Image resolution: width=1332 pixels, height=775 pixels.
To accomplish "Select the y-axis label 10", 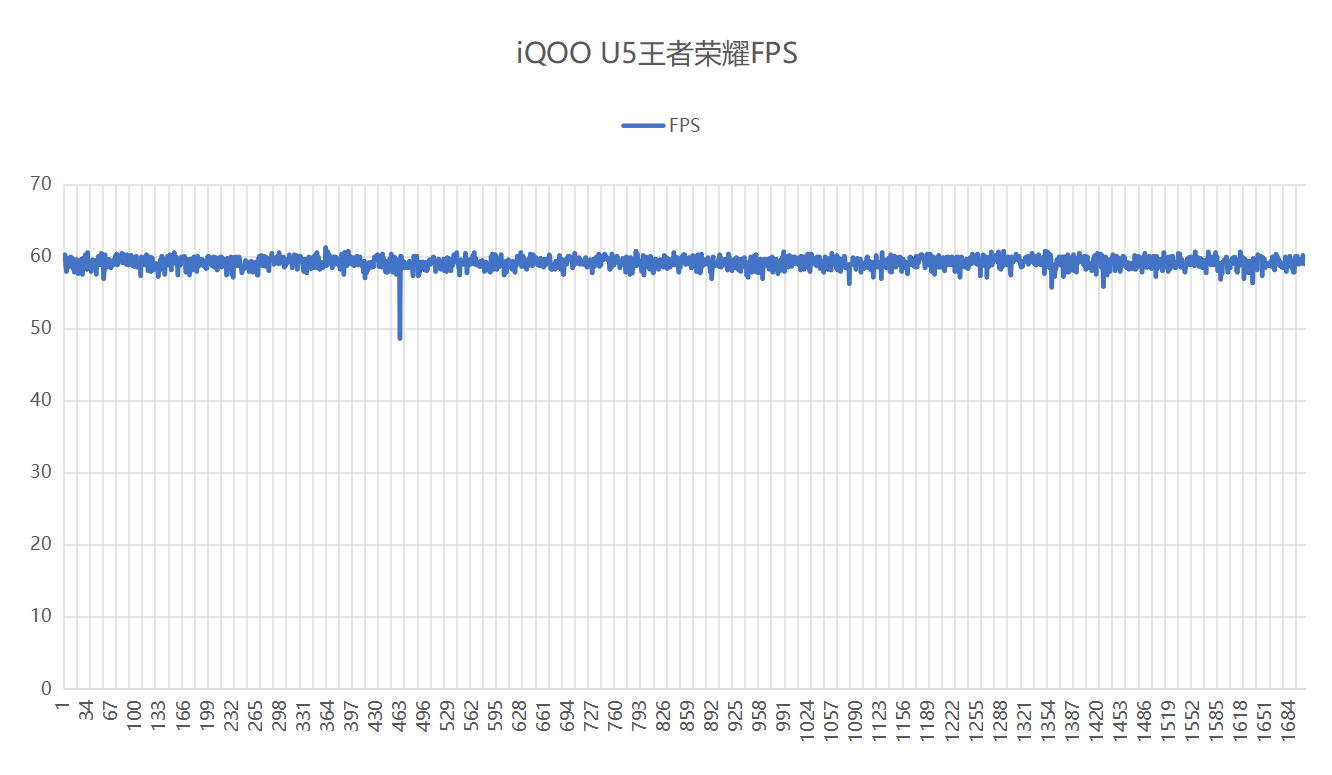I will (x=41, y=616).
